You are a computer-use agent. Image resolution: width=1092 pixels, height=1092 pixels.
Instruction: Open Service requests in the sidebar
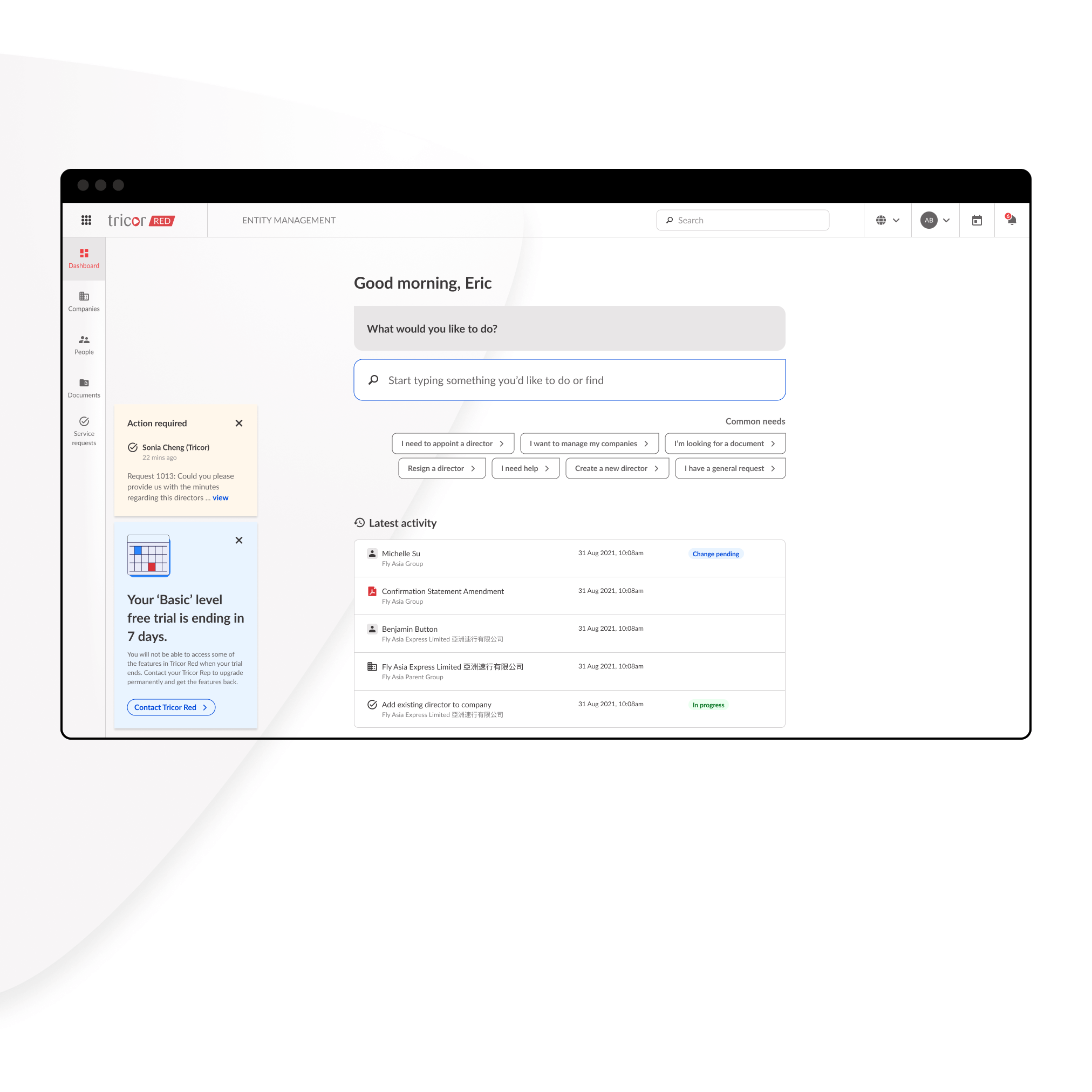pyautogui.click(x=84, y=431)
